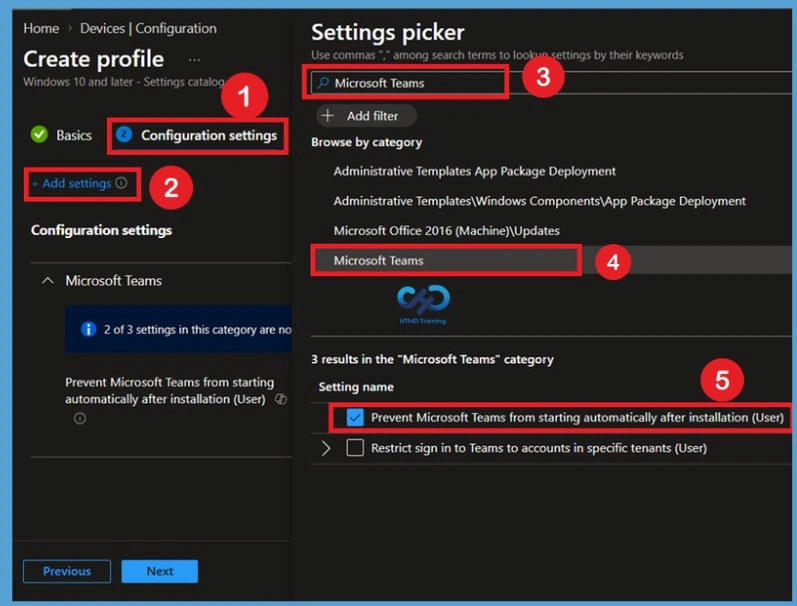Click the copy icon beside Prevent Teams setting
Image resolution: width=797 pixels, height=606 pixels.
[x=281, y=399]
